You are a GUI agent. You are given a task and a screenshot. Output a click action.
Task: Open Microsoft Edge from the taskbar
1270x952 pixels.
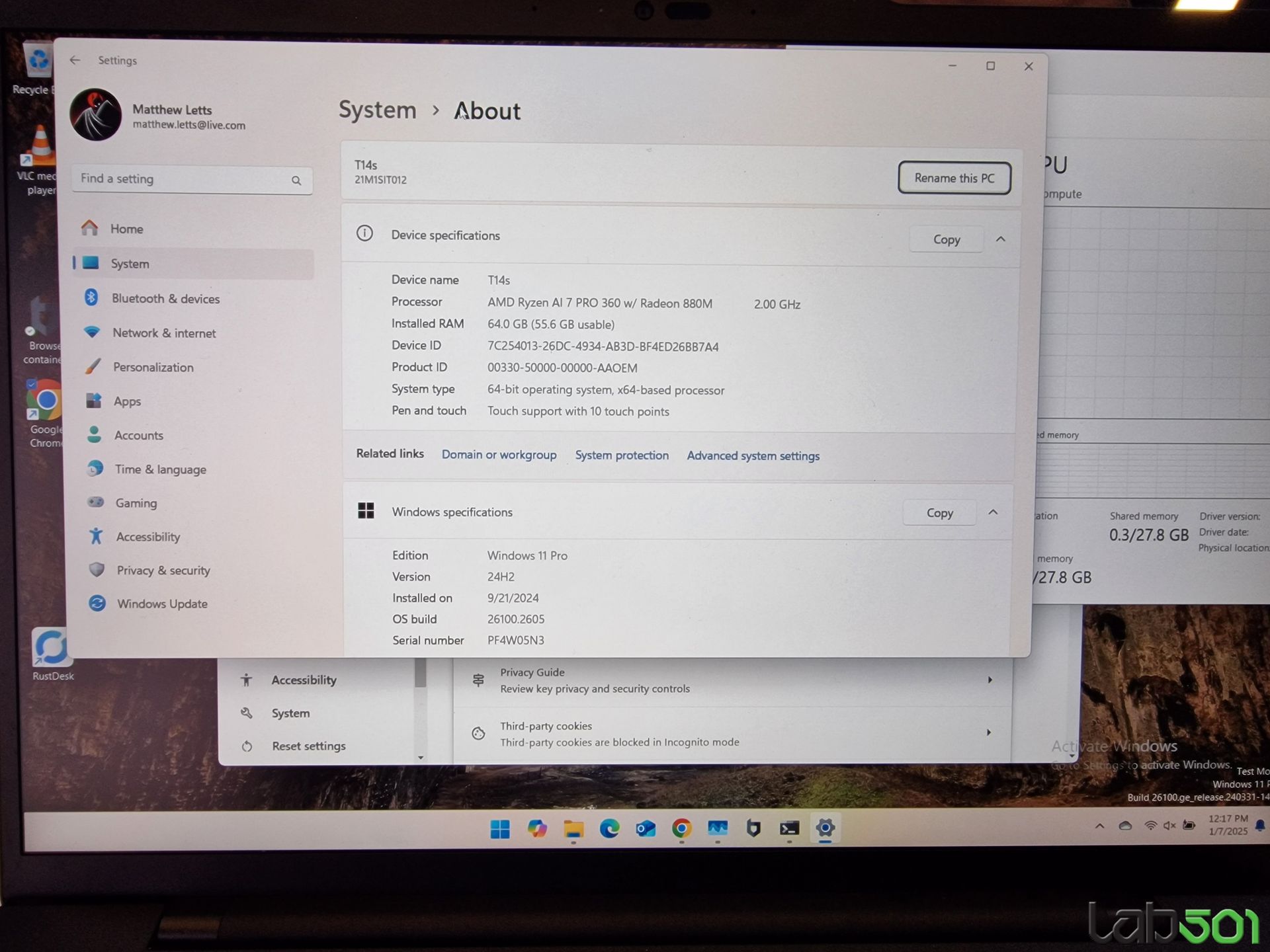point(609,829)
